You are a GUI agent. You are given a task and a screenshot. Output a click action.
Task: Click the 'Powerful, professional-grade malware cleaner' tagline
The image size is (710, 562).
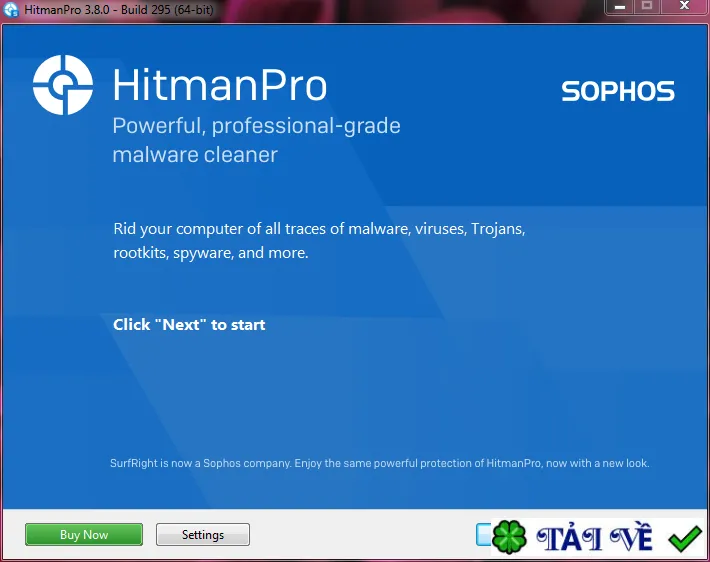[256, 140]
